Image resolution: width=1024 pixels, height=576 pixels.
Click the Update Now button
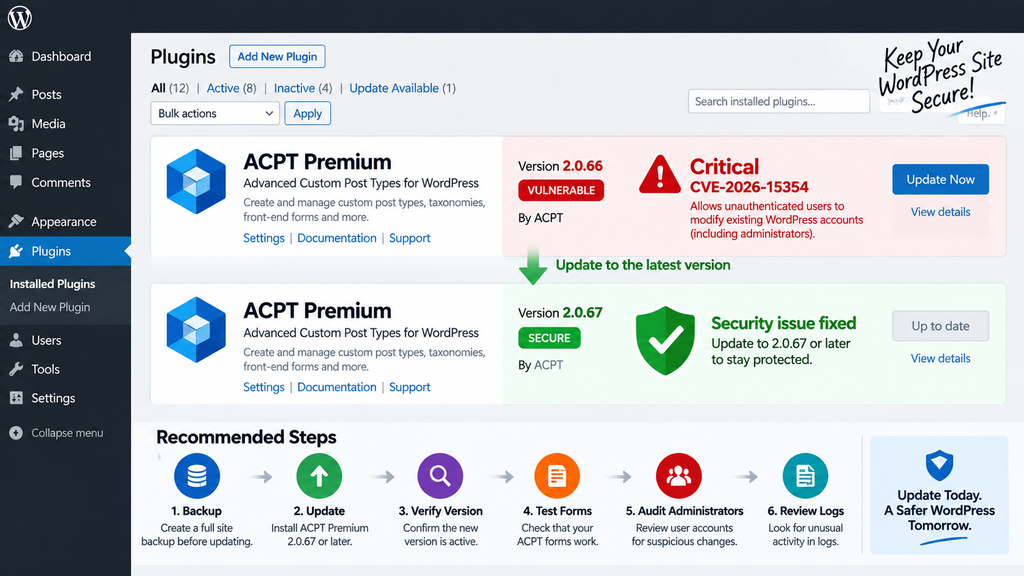[940, 180]
